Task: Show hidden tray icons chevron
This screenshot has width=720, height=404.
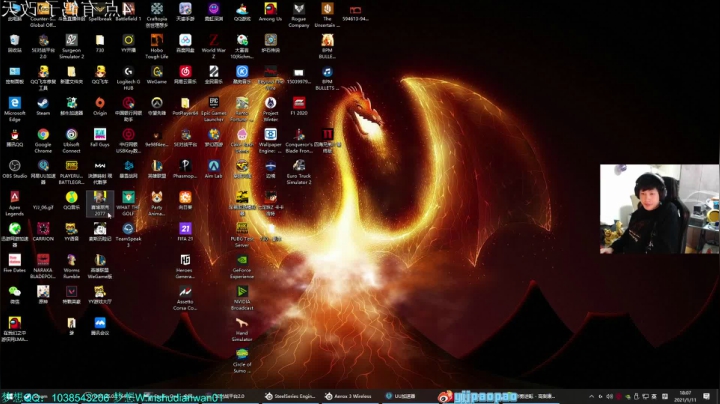Action: [591, 396]
